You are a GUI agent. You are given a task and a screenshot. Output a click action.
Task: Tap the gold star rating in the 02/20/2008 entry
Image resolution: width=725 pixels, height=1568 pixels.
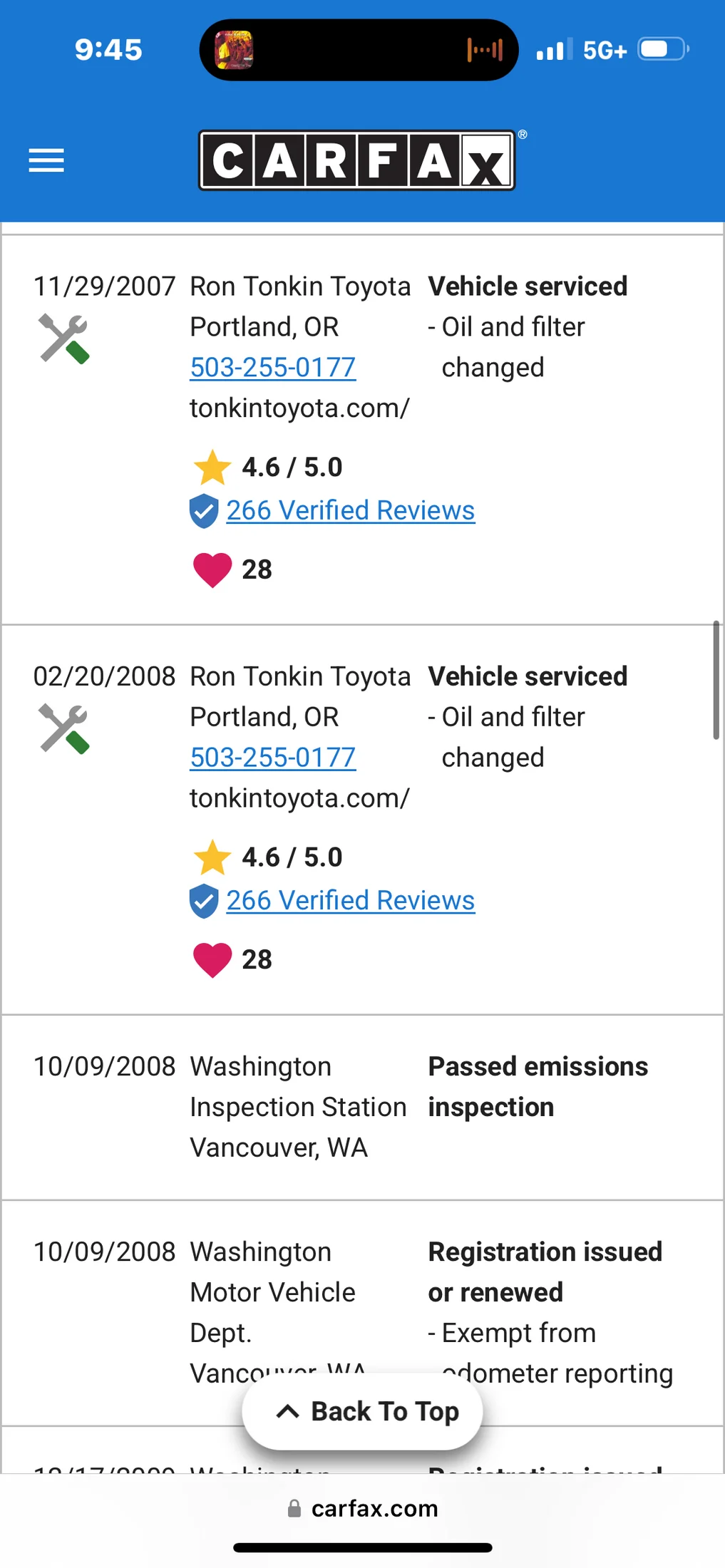point(212,857)
